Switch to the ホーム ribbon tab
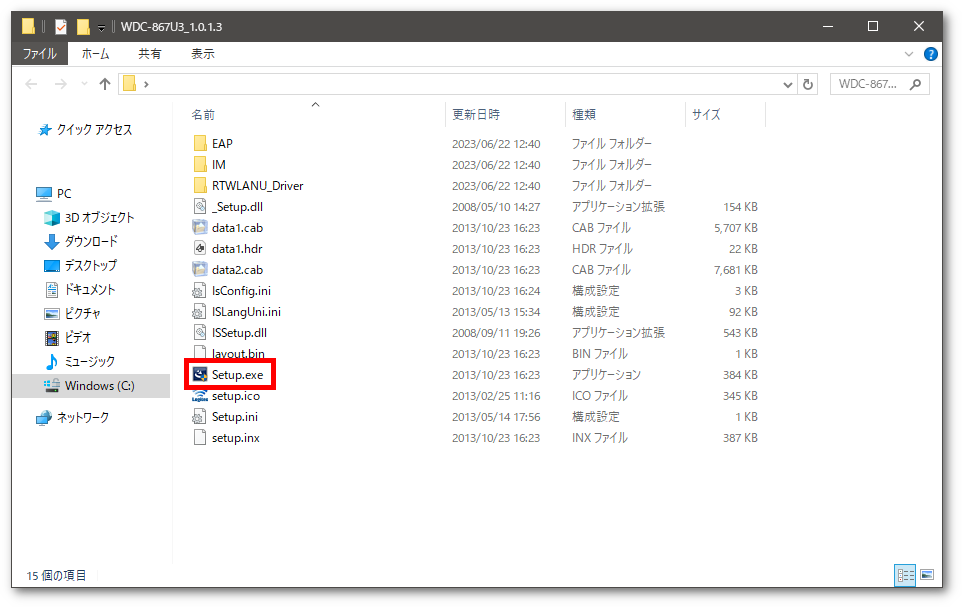This screenshot has height=607, width=962. (x=96, y=54)
